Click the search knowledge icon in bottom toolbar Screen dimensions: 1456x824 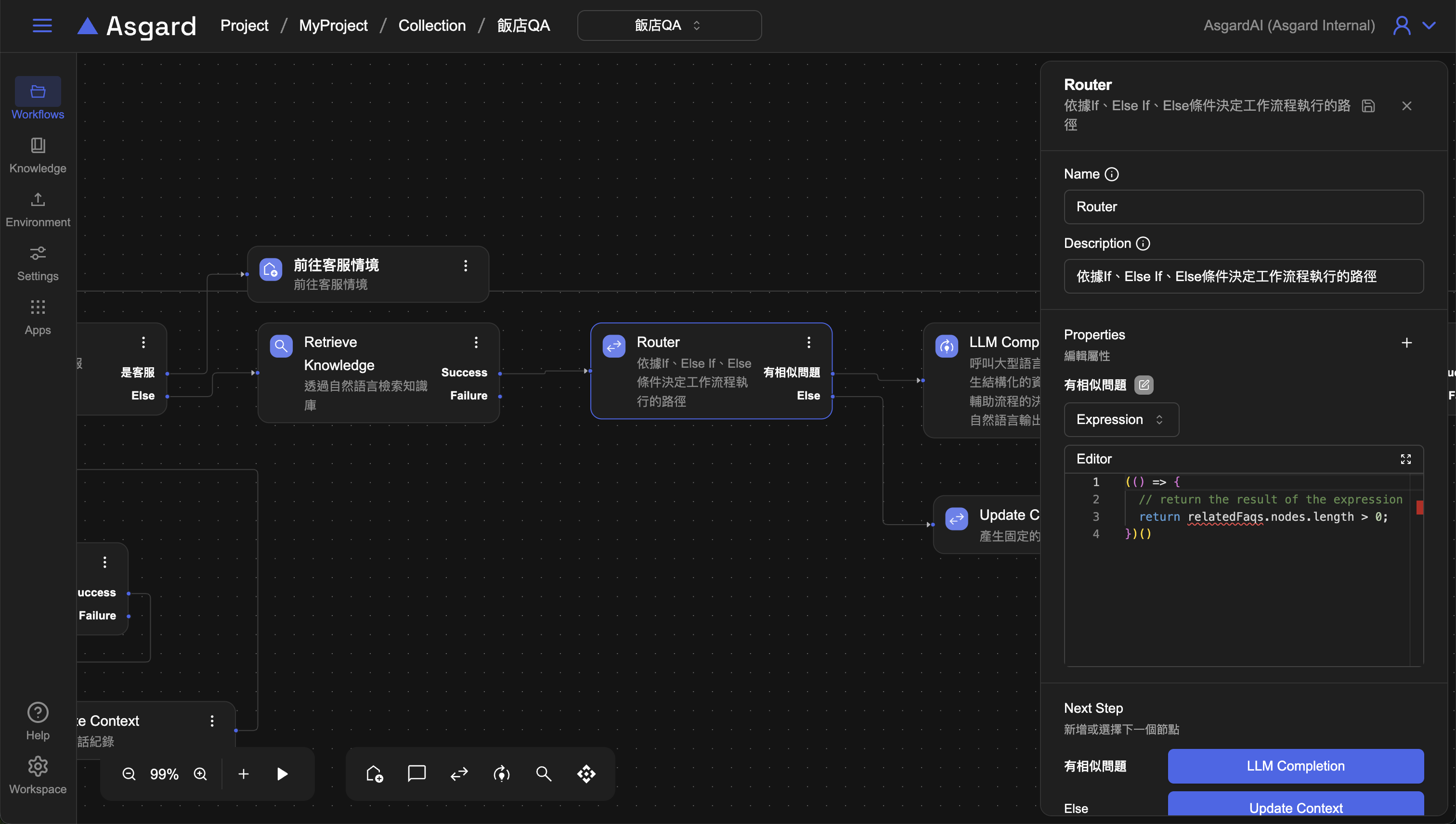tap(544, 773)
